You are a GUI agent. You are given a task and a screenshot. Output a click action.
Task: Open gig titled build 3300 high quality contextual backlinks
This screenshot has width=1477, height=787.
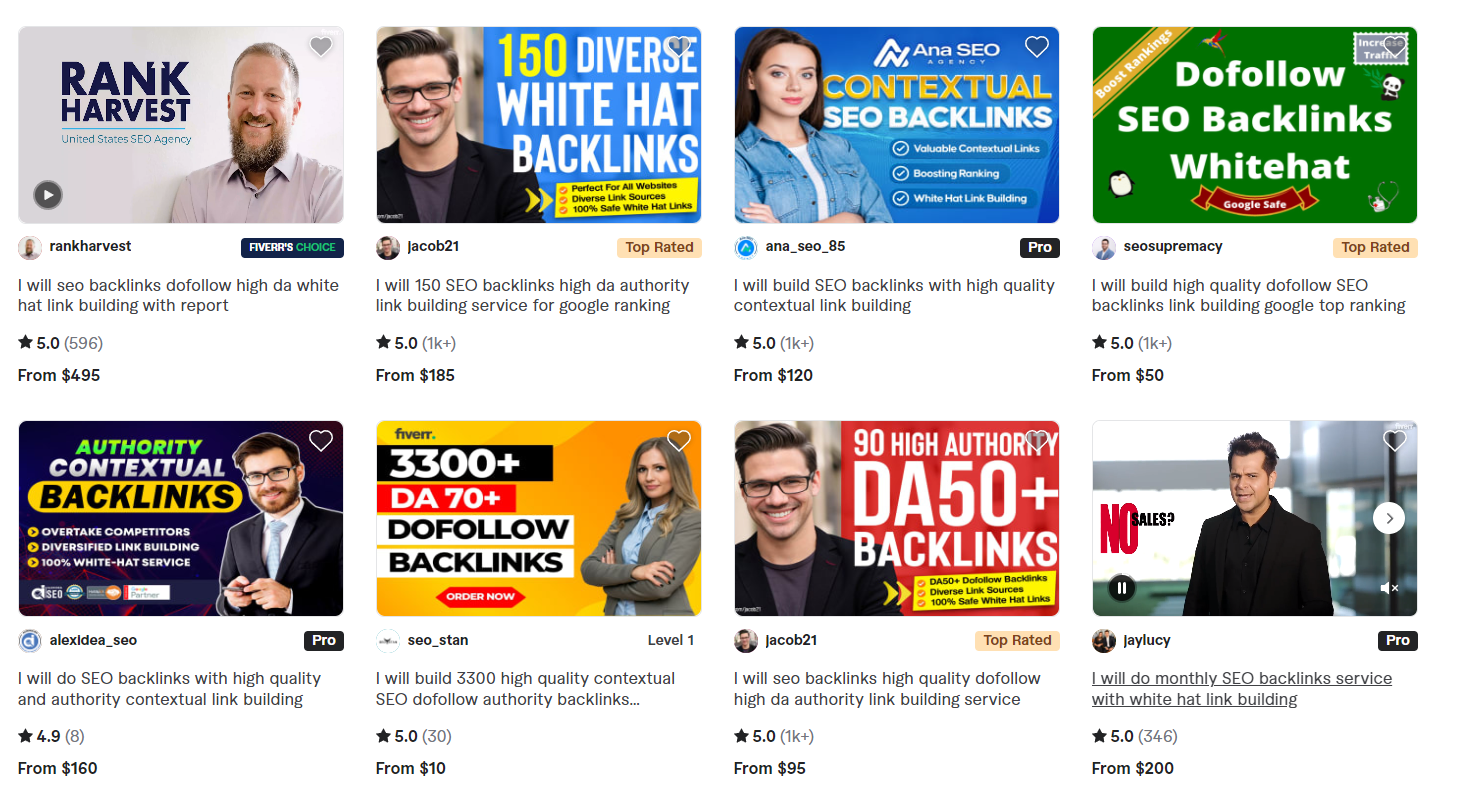(x=525, y=689)
